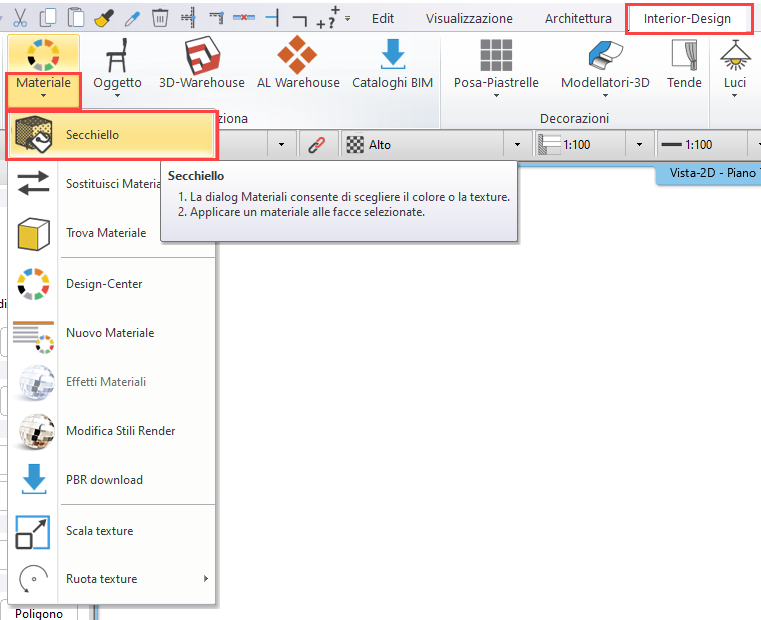Switch to the Visualizzazione tab
761x620 pixels.
(469, 18)
